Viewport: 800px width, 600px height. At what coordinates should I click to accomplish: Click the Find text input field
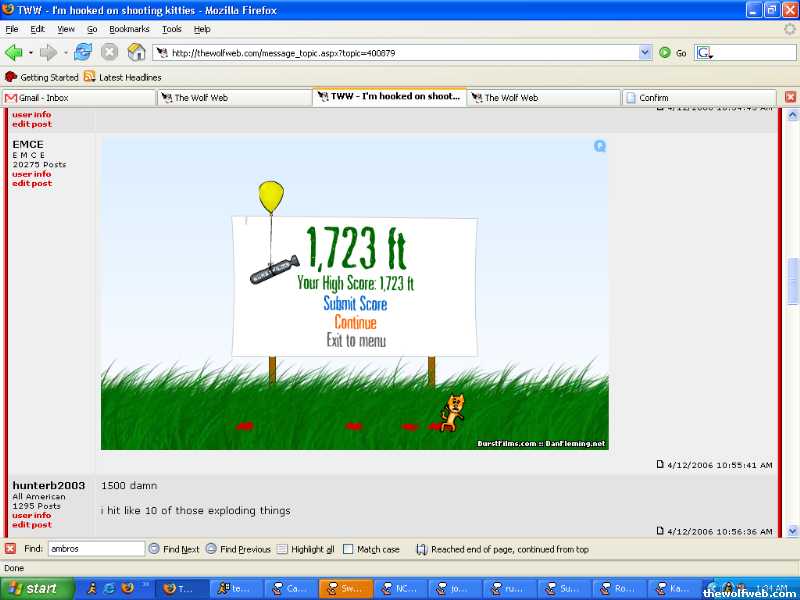96,549
